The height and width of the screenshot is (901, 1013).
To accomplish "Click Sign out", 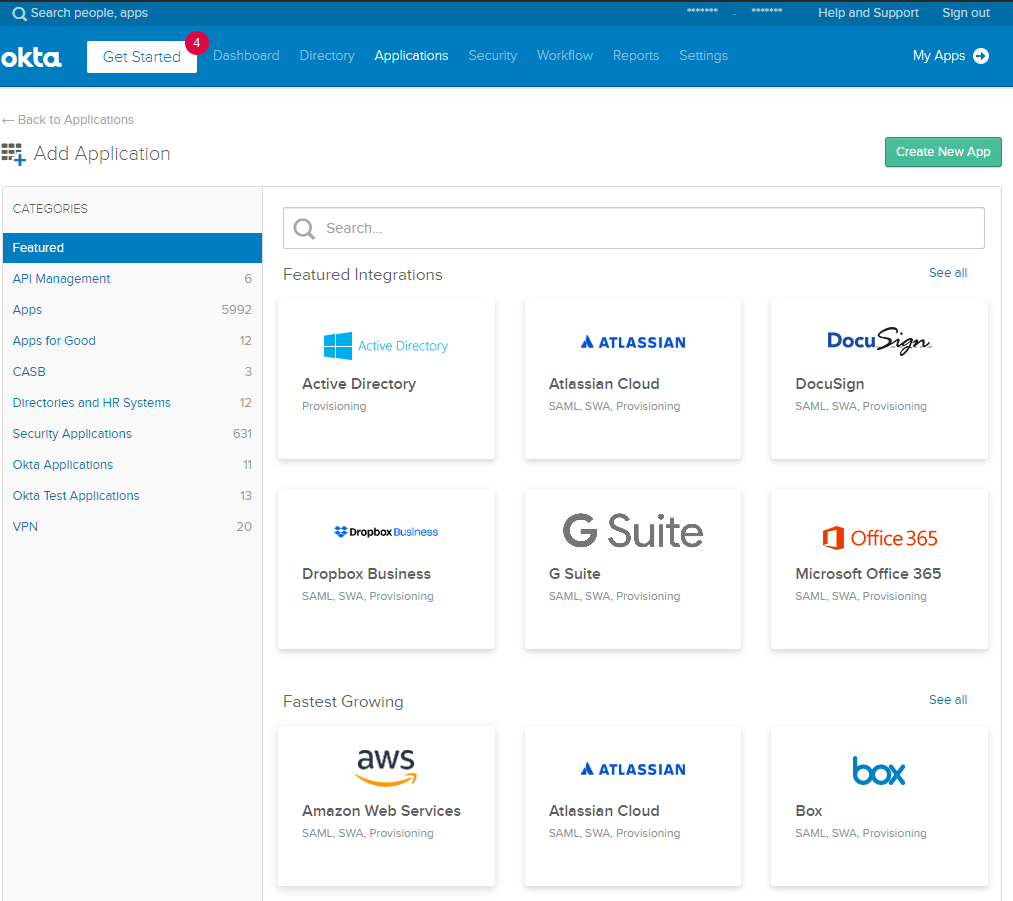I will tap(965, 13).
